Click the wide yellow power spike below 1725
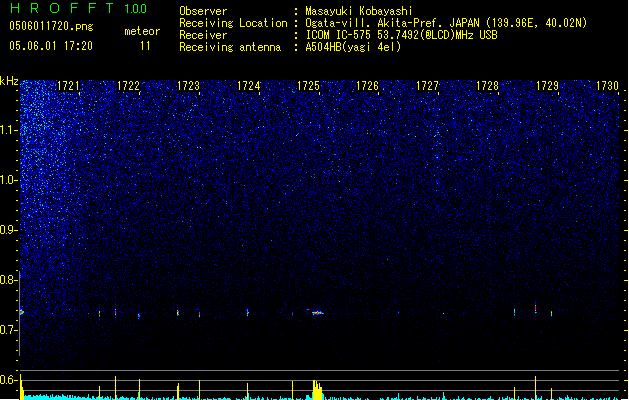The width and height of the screenshot is (629, 400). coord(317,390)
